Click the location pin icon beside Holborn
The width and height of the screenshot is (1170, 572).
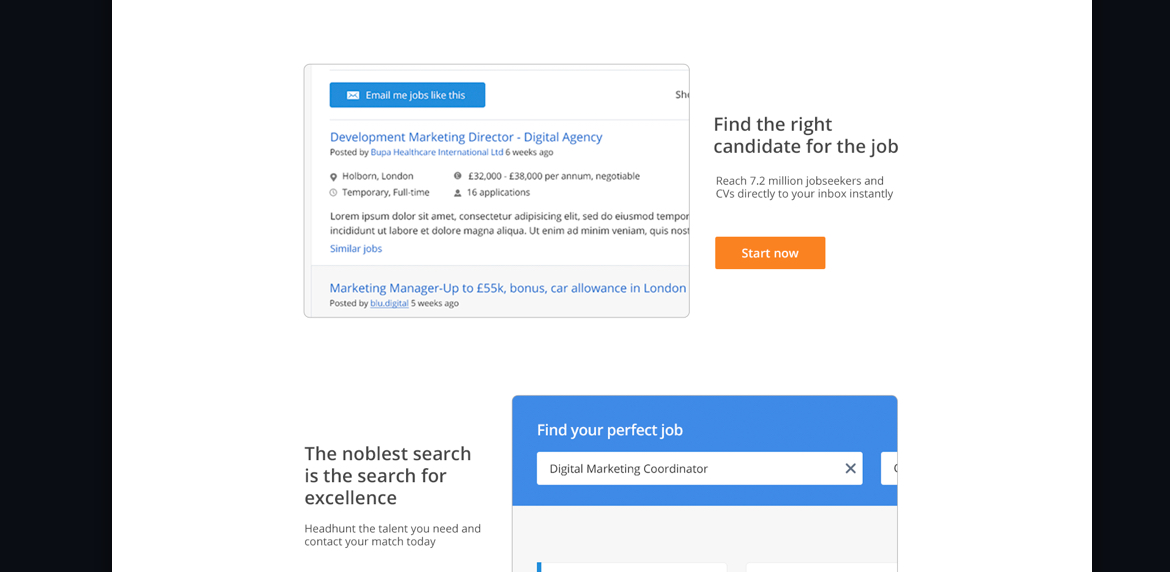(334, 176)
